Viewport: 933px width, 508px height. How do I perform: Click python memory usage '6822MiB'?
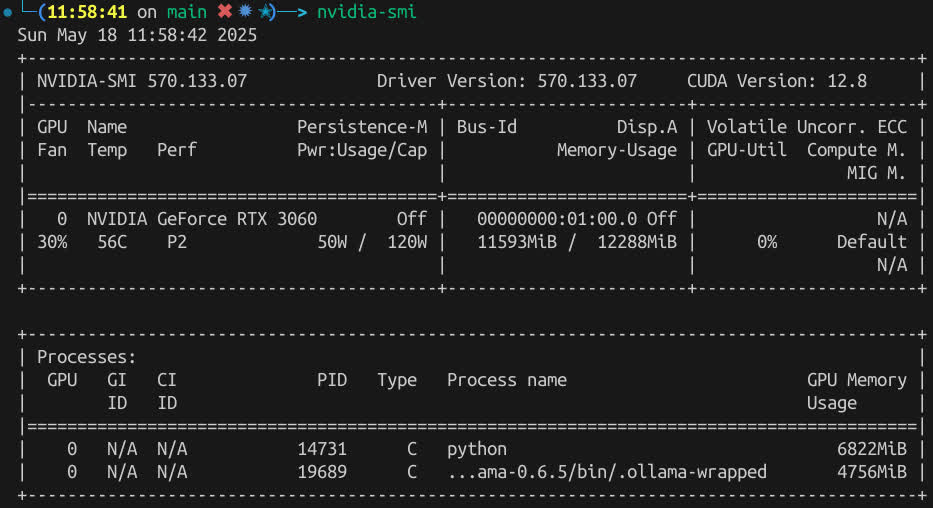(x=872, y=449)
